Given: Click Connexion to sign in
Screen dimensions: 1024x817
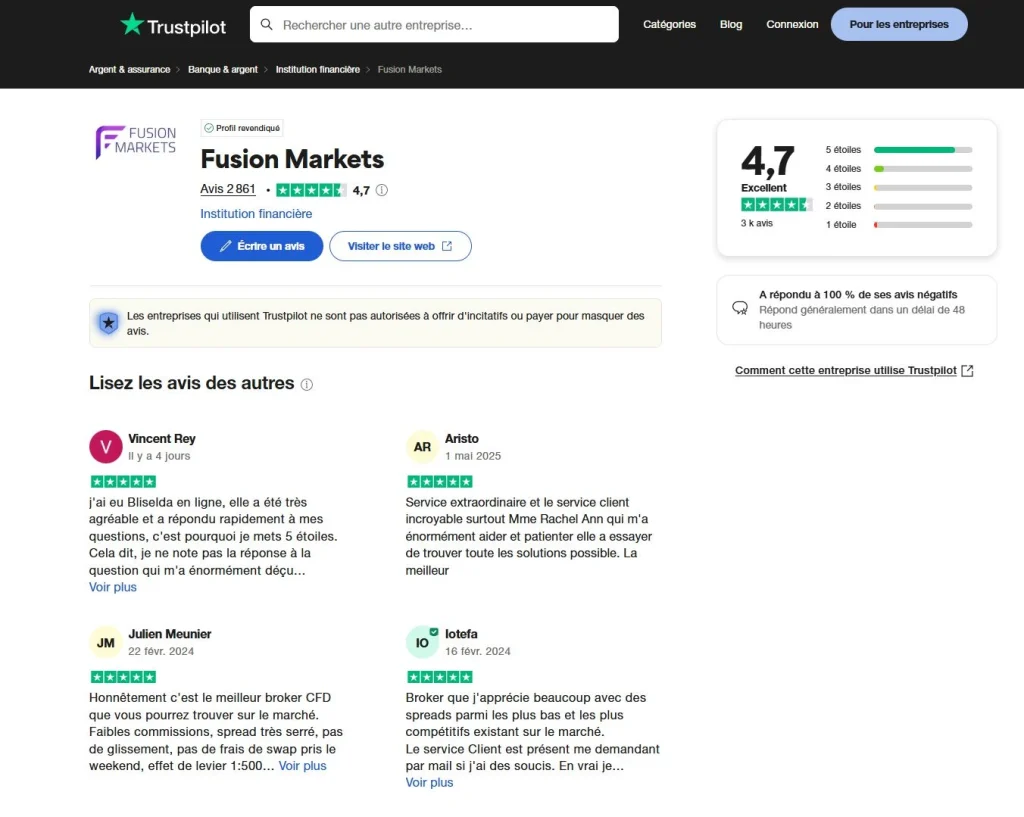Looking at the screenshot, I should (x=792, y=24).
